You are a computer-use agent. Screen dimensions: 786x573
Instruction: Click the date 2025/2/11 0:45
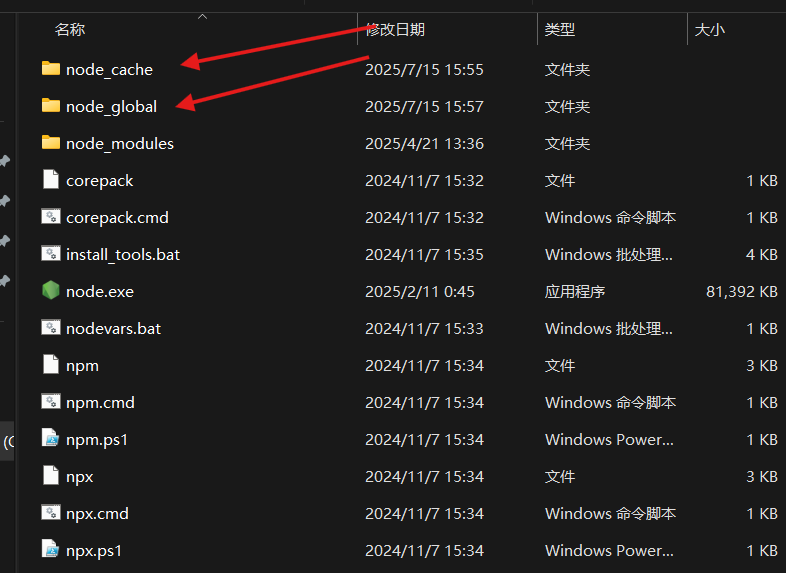click(x=420, y=291)
